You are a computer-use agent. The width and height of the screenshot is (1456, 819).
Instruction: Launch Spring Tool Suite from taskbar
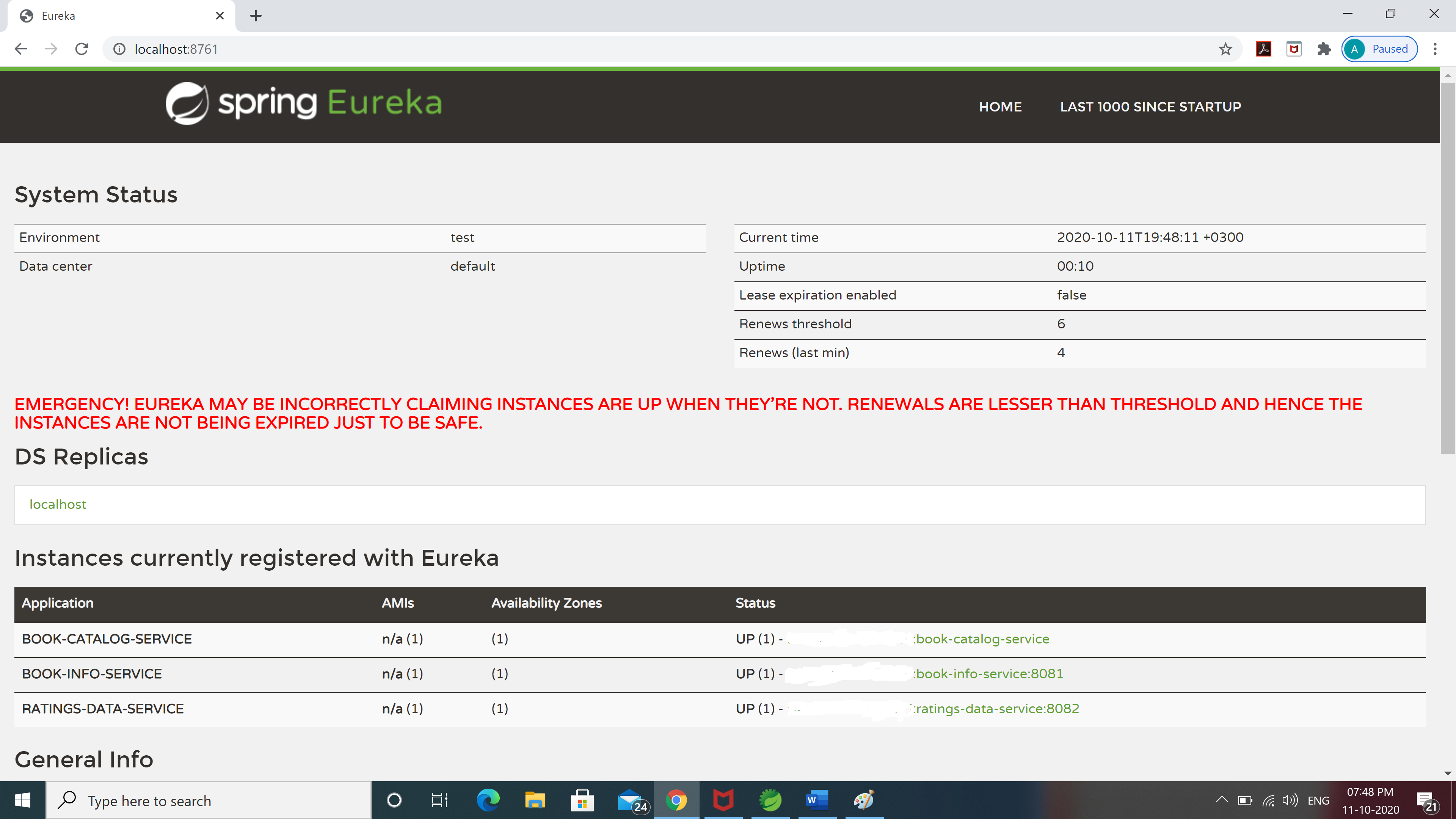pyautogui.click(x=770, y=800)
